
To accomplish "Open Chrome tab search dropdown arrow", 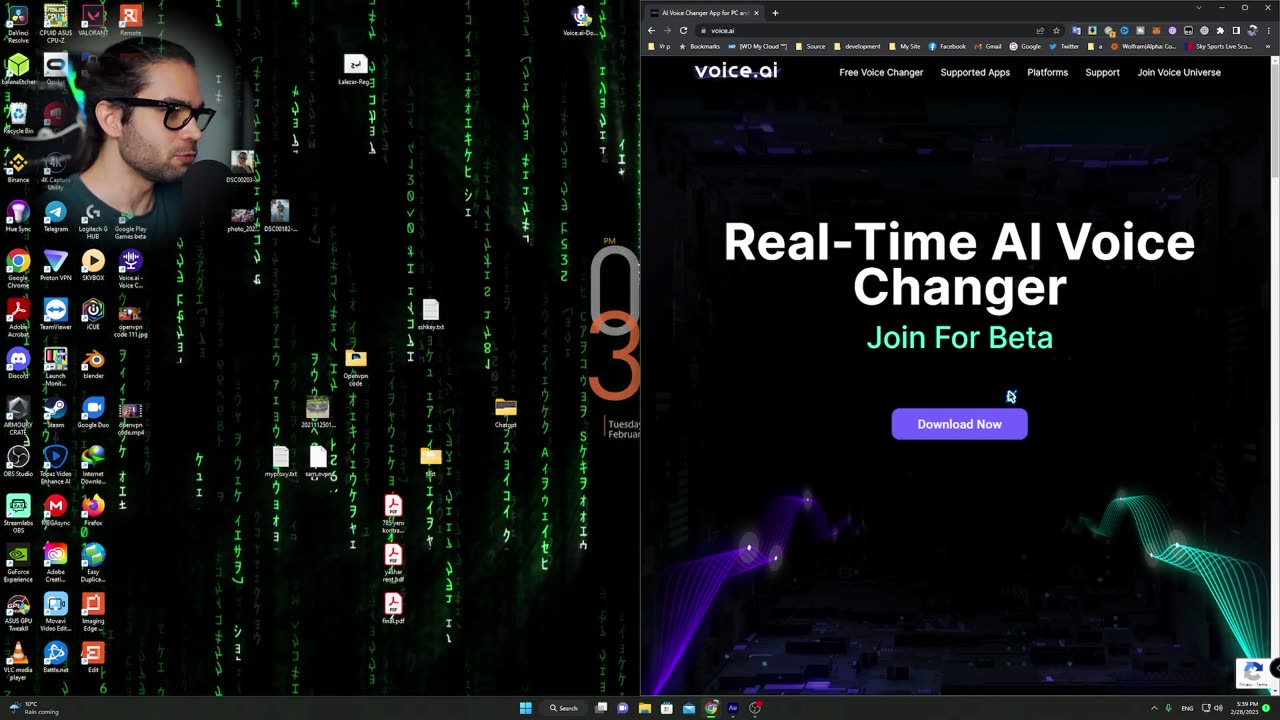I will [1199, 8].
